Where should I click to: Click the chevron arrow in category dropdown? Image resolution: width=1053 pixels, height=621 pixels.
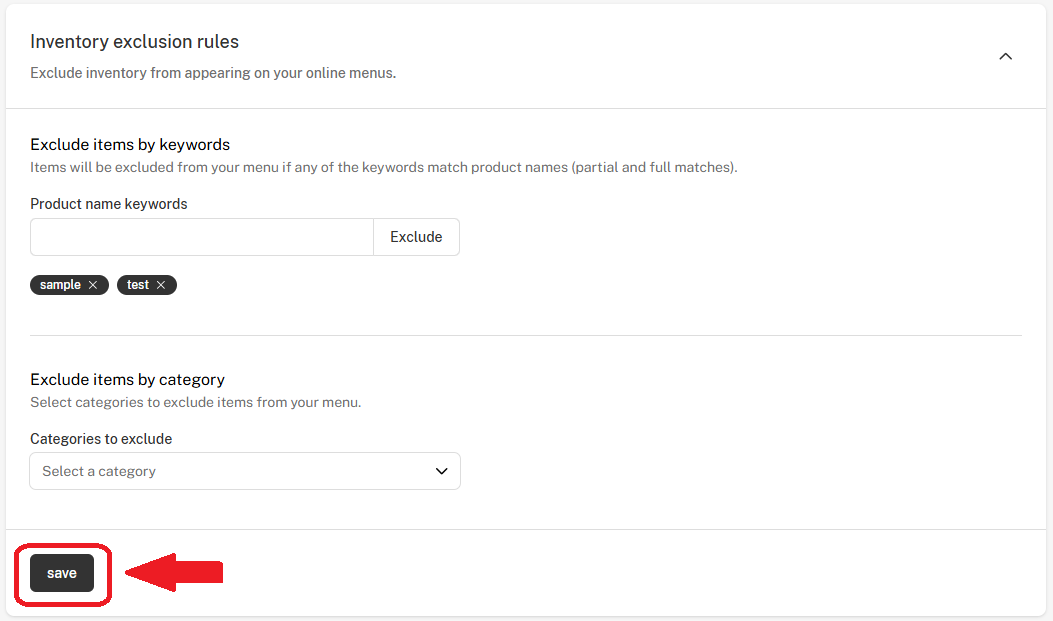click(x=441, y=471)
